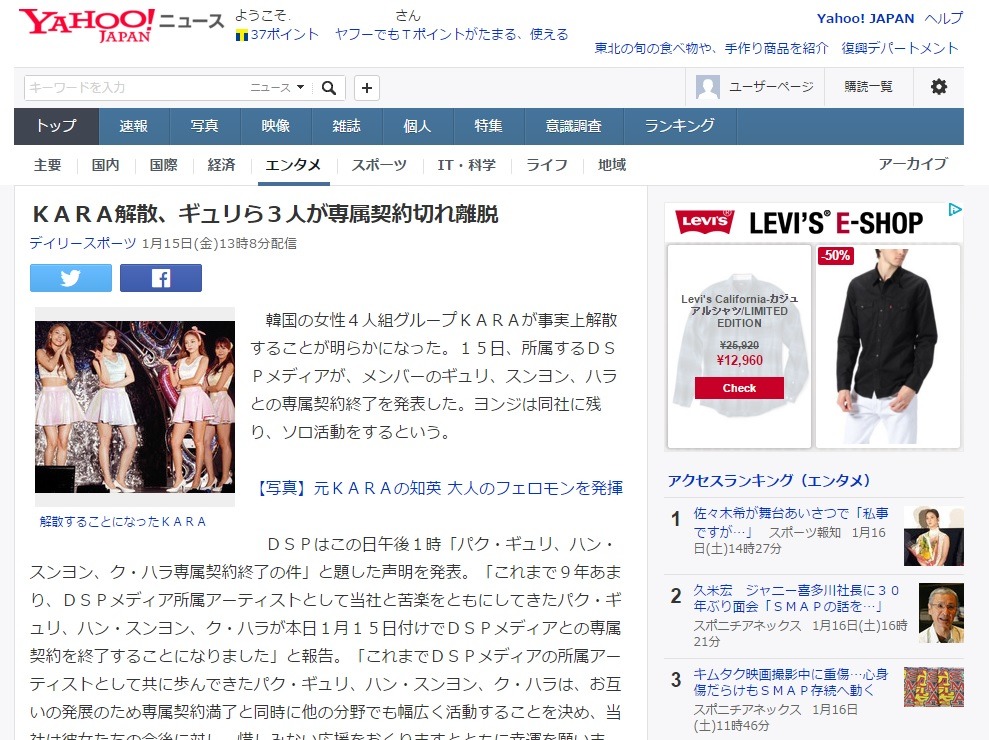Click the AdChoices icon on Levi's ad
Viewport: 989px width, 740px height.
(x=955, y=209)
